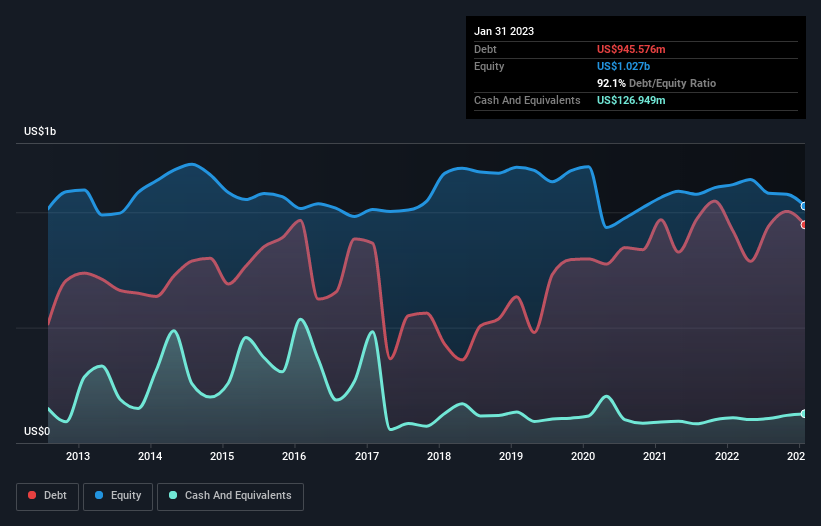
Task: Click the teal Cash And Equivalents legend dot
Action: tap(173, 495)
